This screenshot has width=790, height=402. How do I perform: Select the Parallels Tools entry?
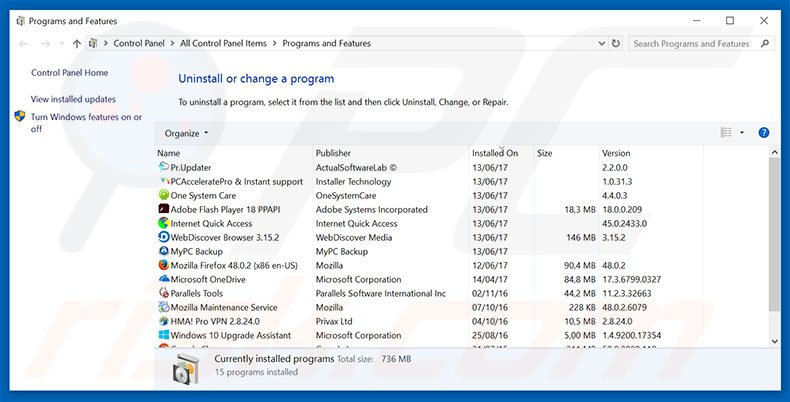tap(196, 293)
